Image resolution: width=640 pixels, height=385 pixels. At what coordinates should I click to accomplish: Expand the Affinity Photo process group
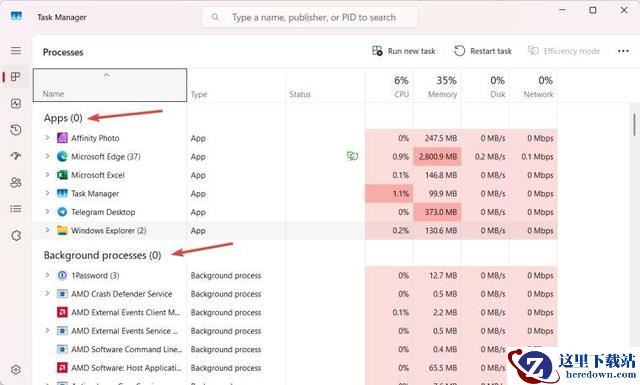pyautogui.click(x=47, y=138)
